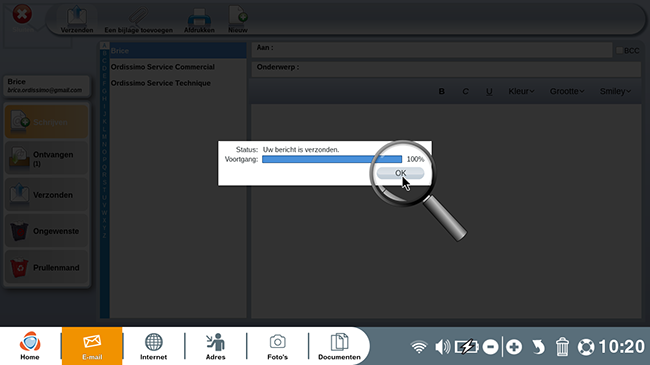Open the Ongewenste spam folder
Screen dimensions: 650x365
point(46,231)
